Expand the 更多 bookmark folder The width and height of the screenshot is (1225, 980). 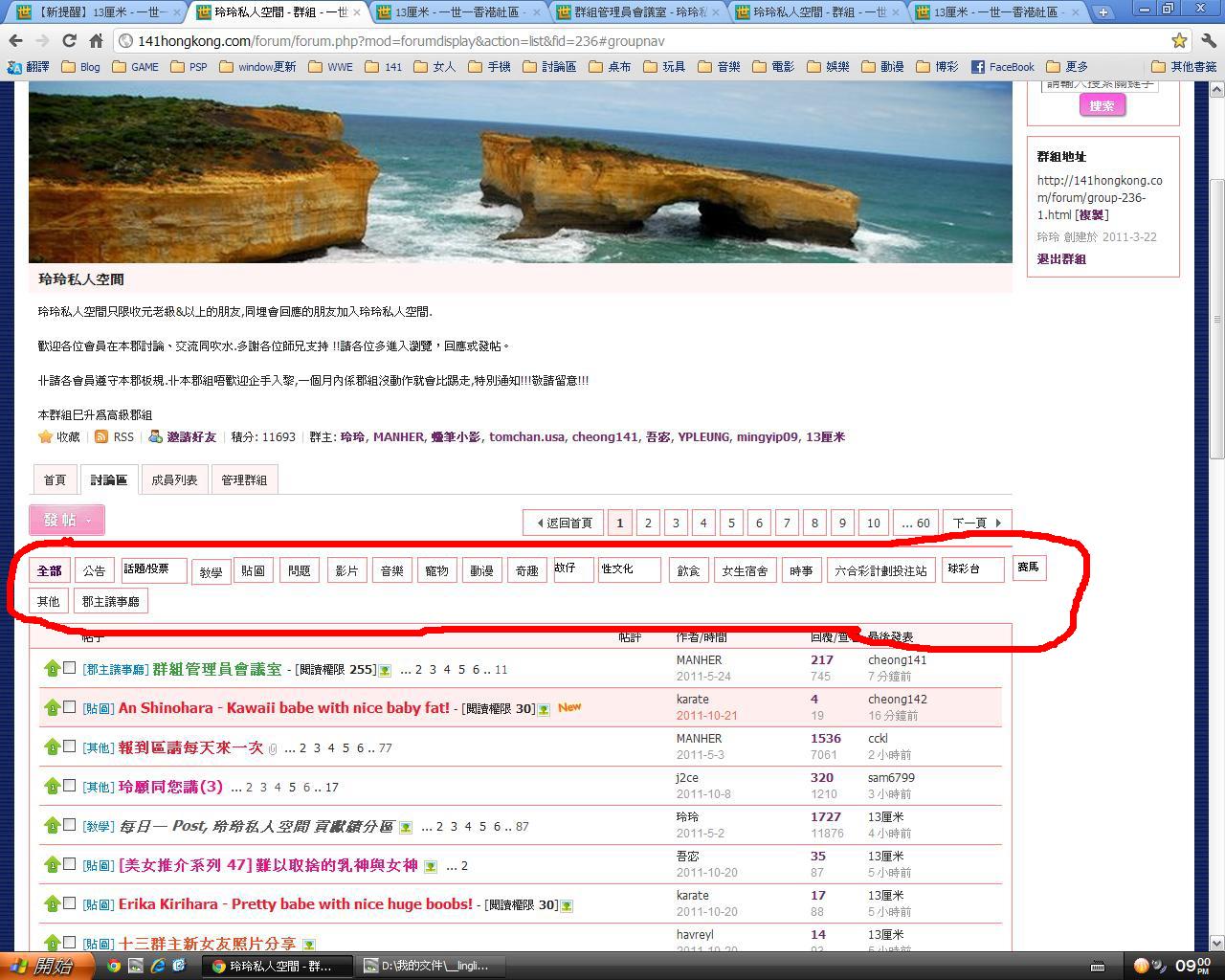tap(1067, 67)
